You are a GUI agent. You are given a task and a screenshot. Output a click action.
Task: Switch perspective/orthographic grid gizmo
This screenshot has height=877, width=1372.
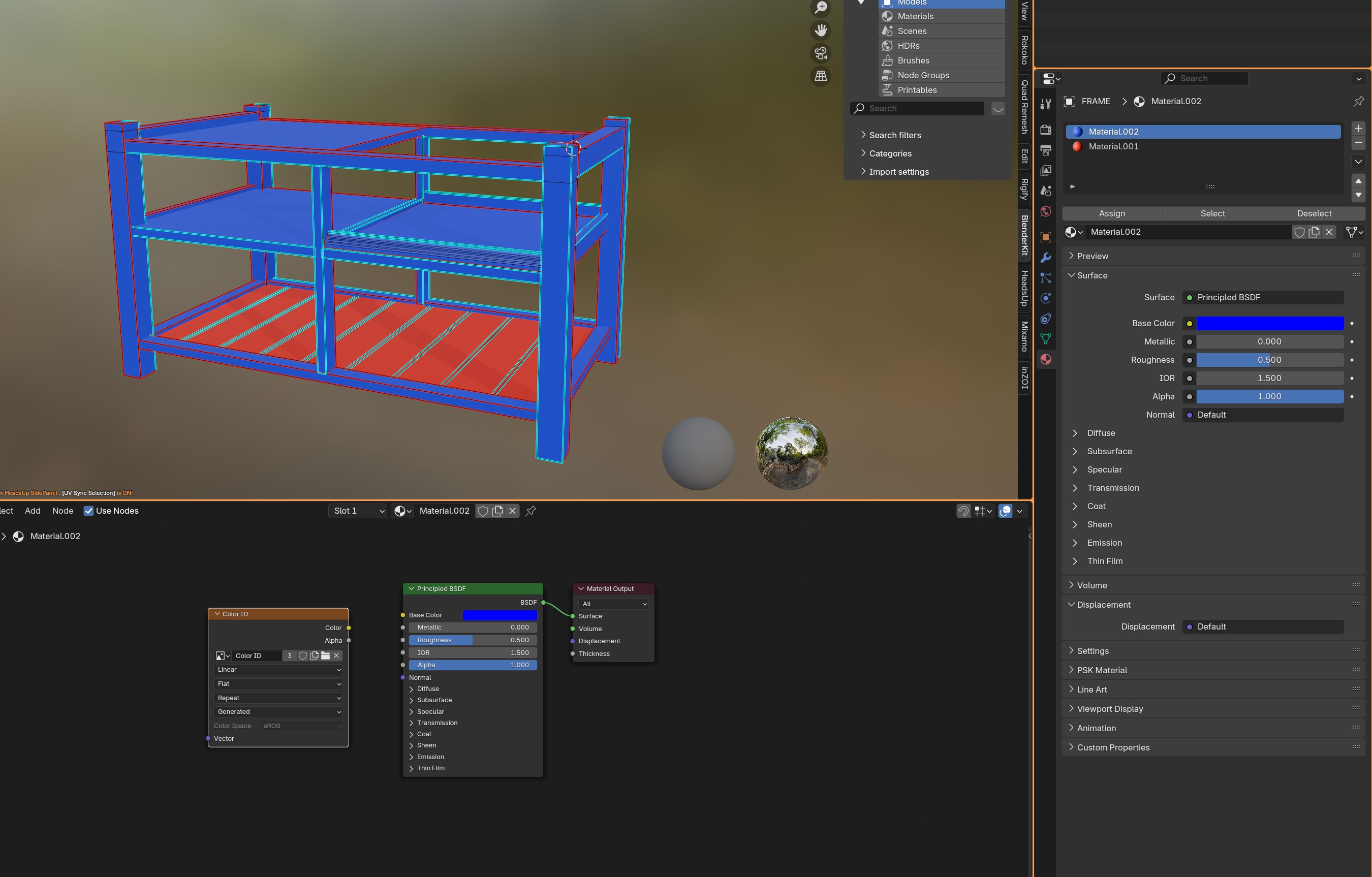point(821,76)
